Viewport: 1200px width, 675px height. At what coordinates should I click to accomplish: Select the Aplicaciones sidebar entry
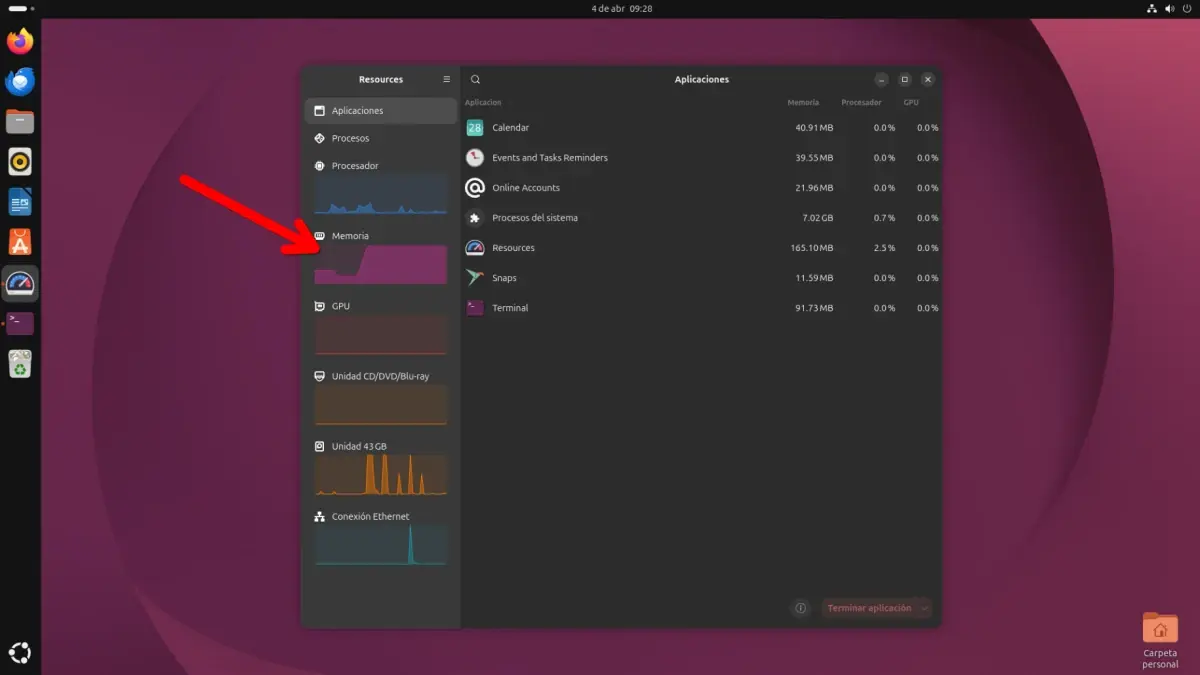pos(360,110)
